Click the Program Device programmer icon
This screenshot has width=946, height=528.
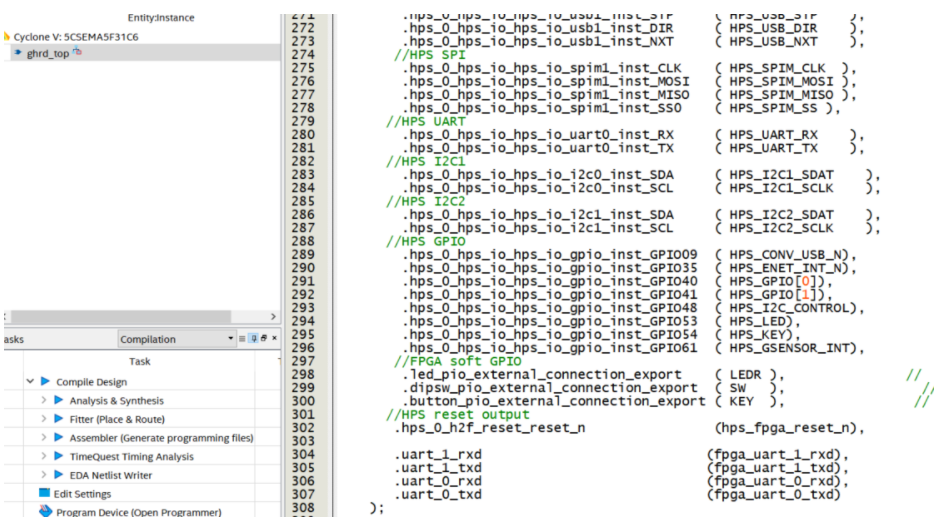45,511
